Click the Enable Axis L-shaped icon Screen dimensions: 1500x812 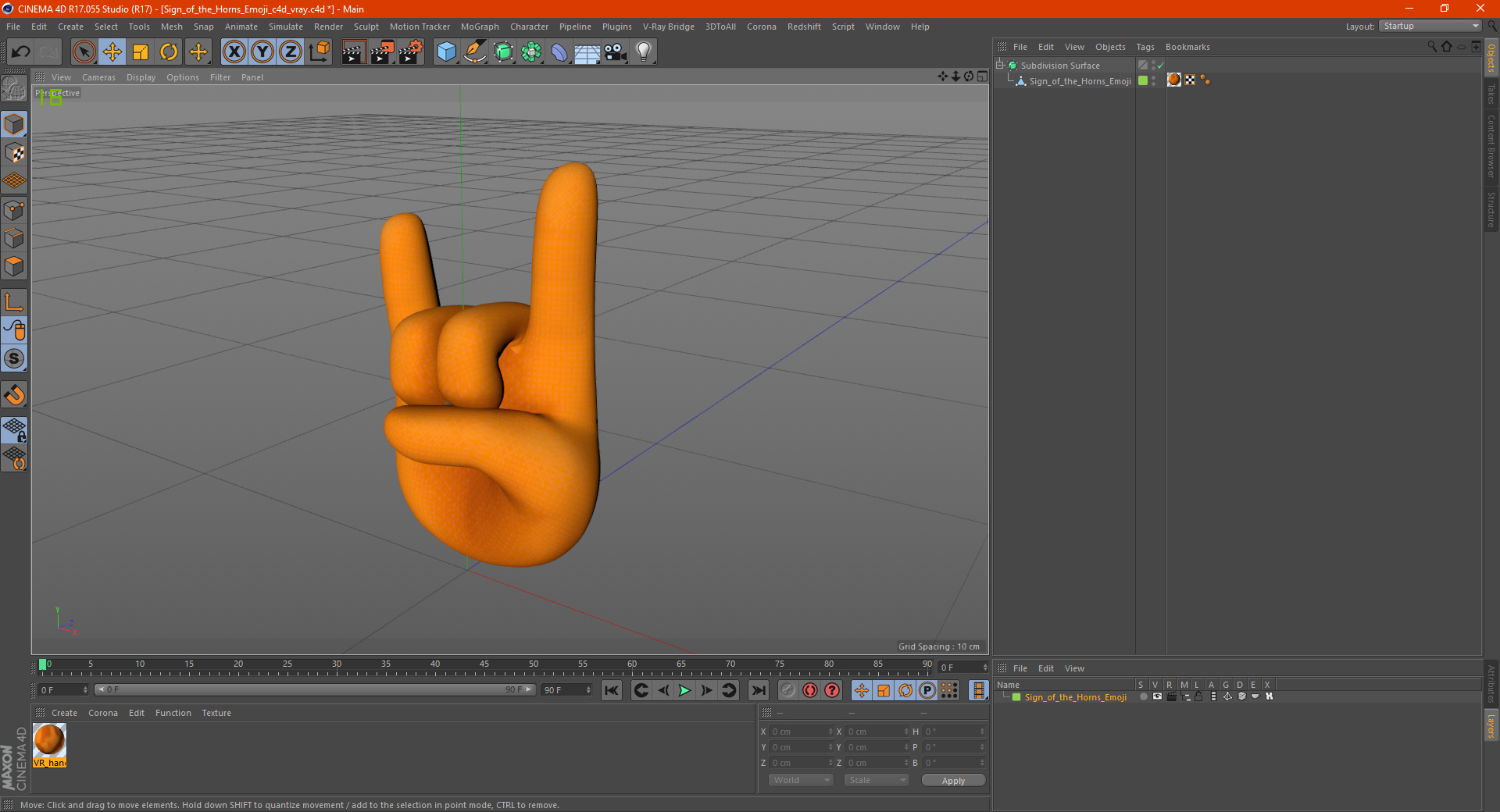(x=14, y=301)
